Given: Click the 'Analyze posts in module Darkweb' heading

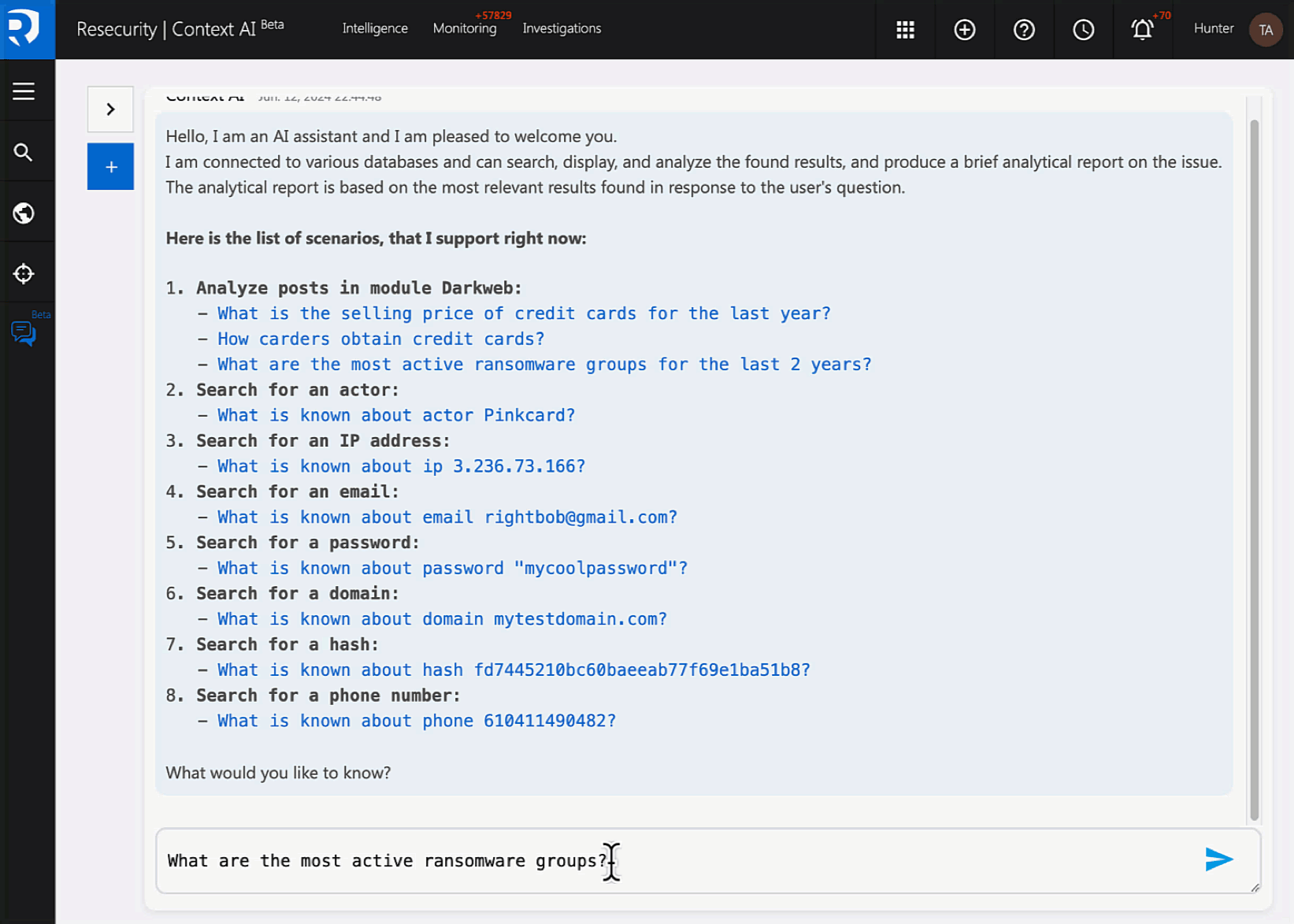Looking at the screenshot, I should click(359, 288).
